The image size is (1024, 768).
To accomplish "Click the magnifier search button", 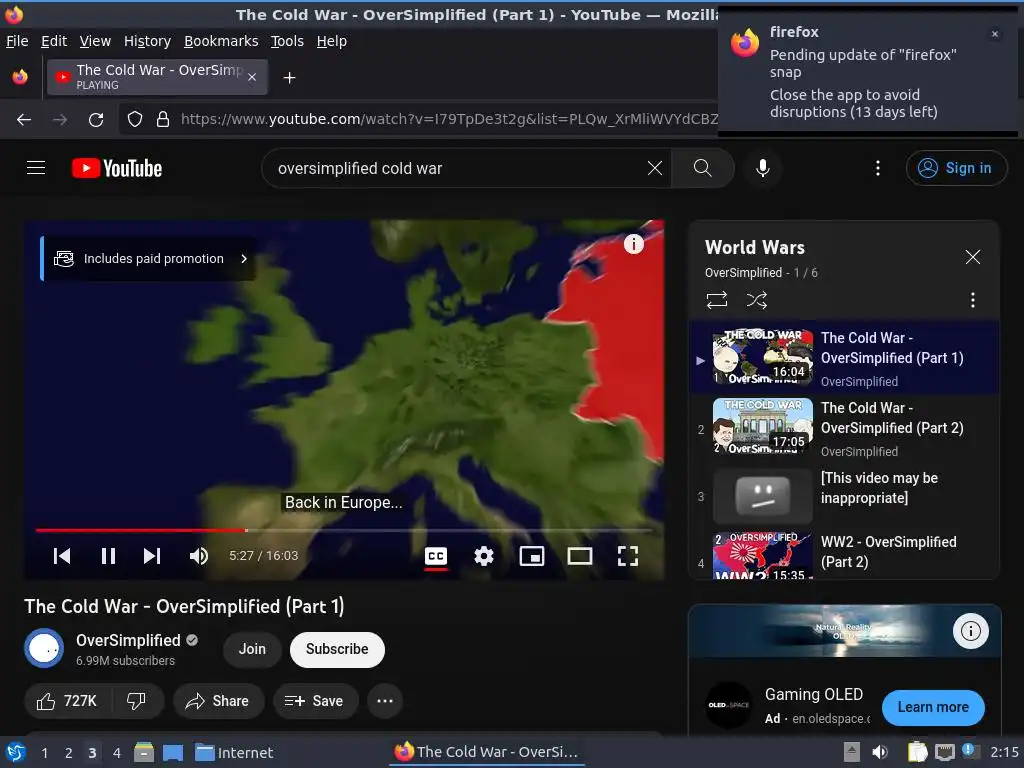I will 703,168.
